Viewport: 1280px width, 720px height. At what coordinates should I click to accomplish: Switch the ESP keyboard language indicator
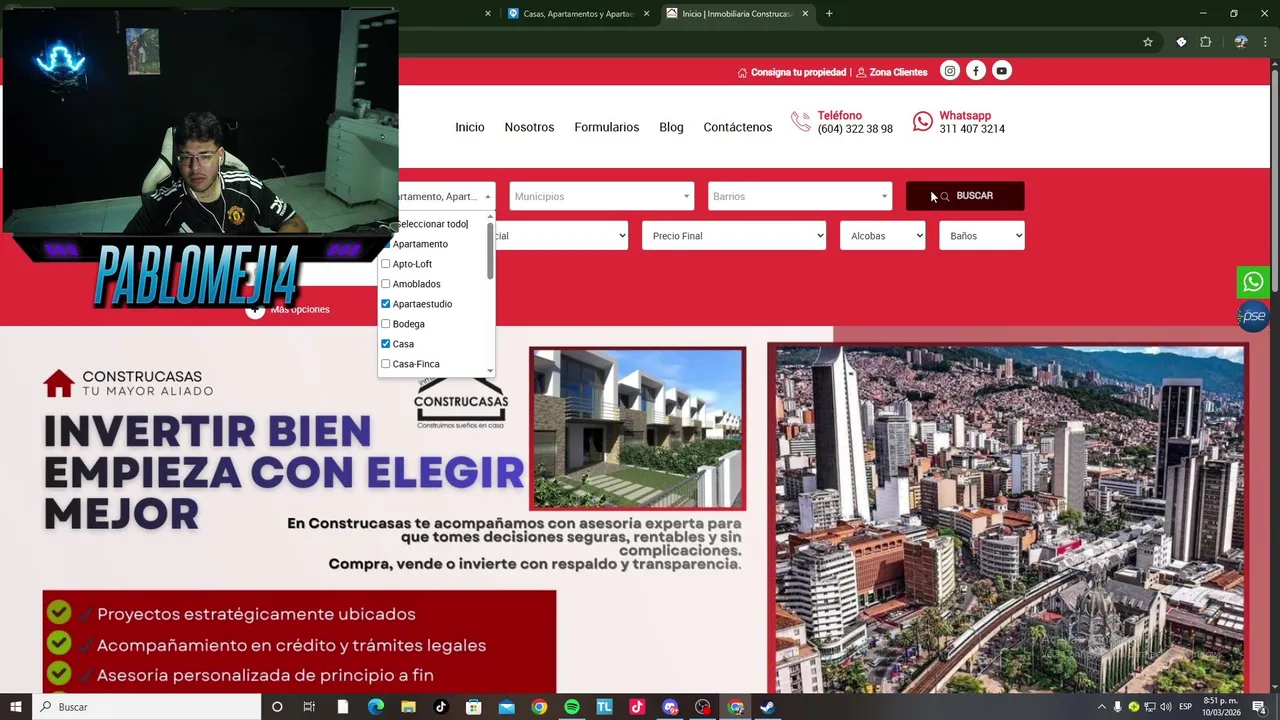click(x=1185, y=707)
